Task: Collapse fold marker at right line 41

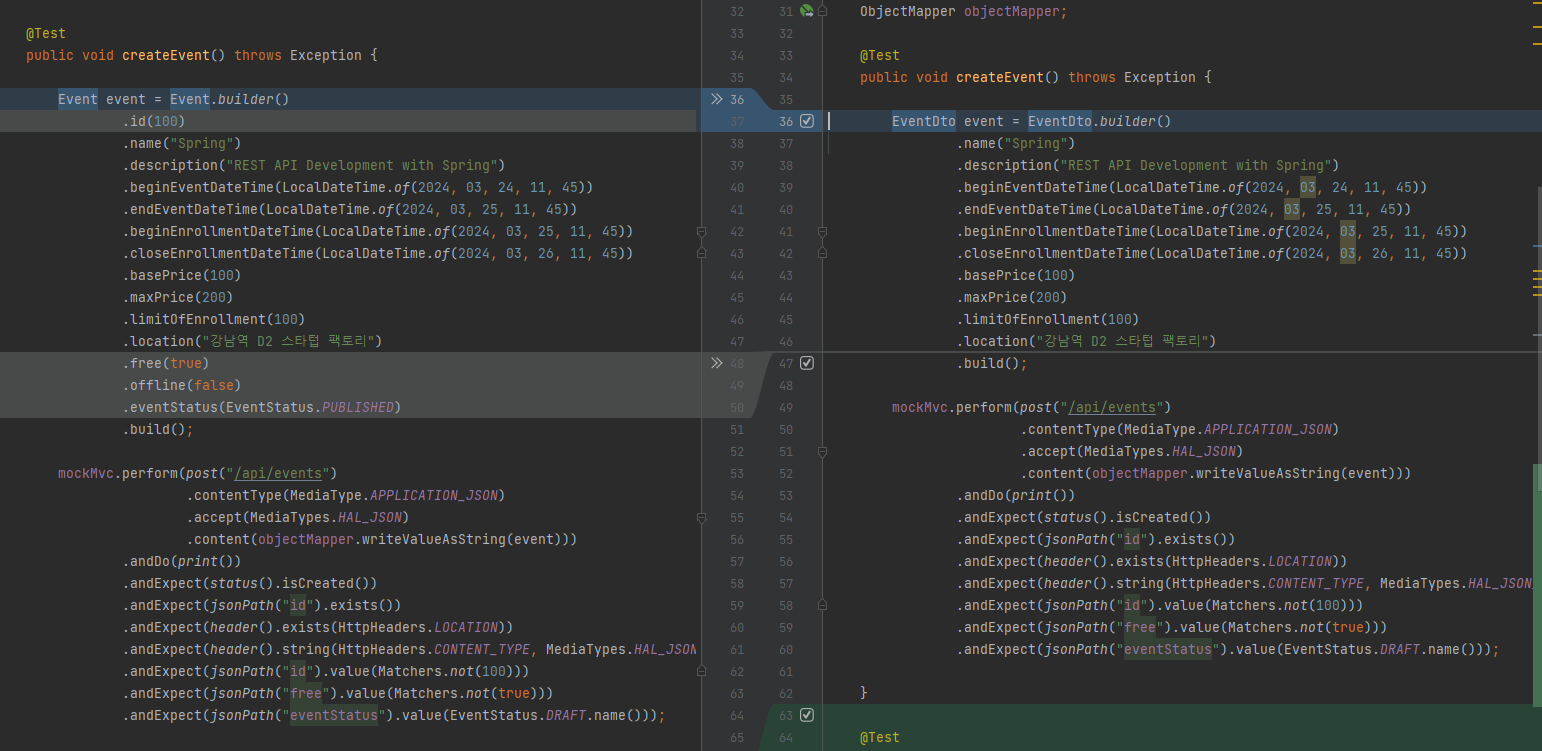Action: point(822,231)
